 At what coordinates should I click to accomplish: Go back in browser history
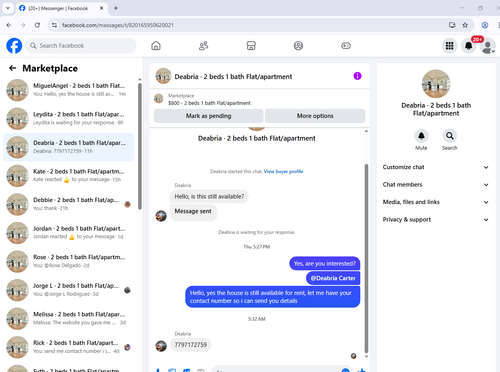click(x=9, y=25)
